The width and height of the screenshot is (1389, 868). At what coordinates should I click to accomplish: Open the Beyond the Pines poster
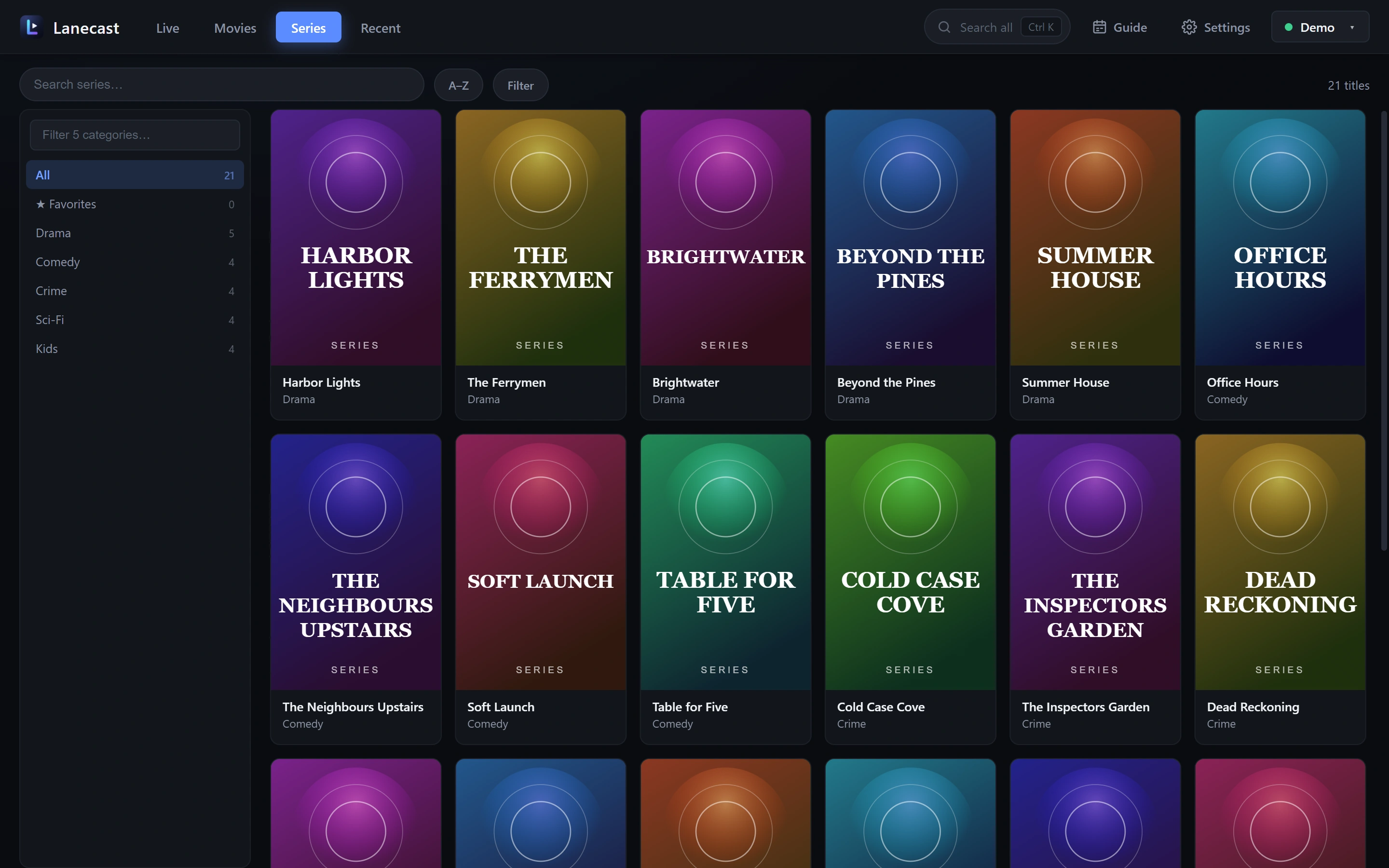(x=910, y=238)
